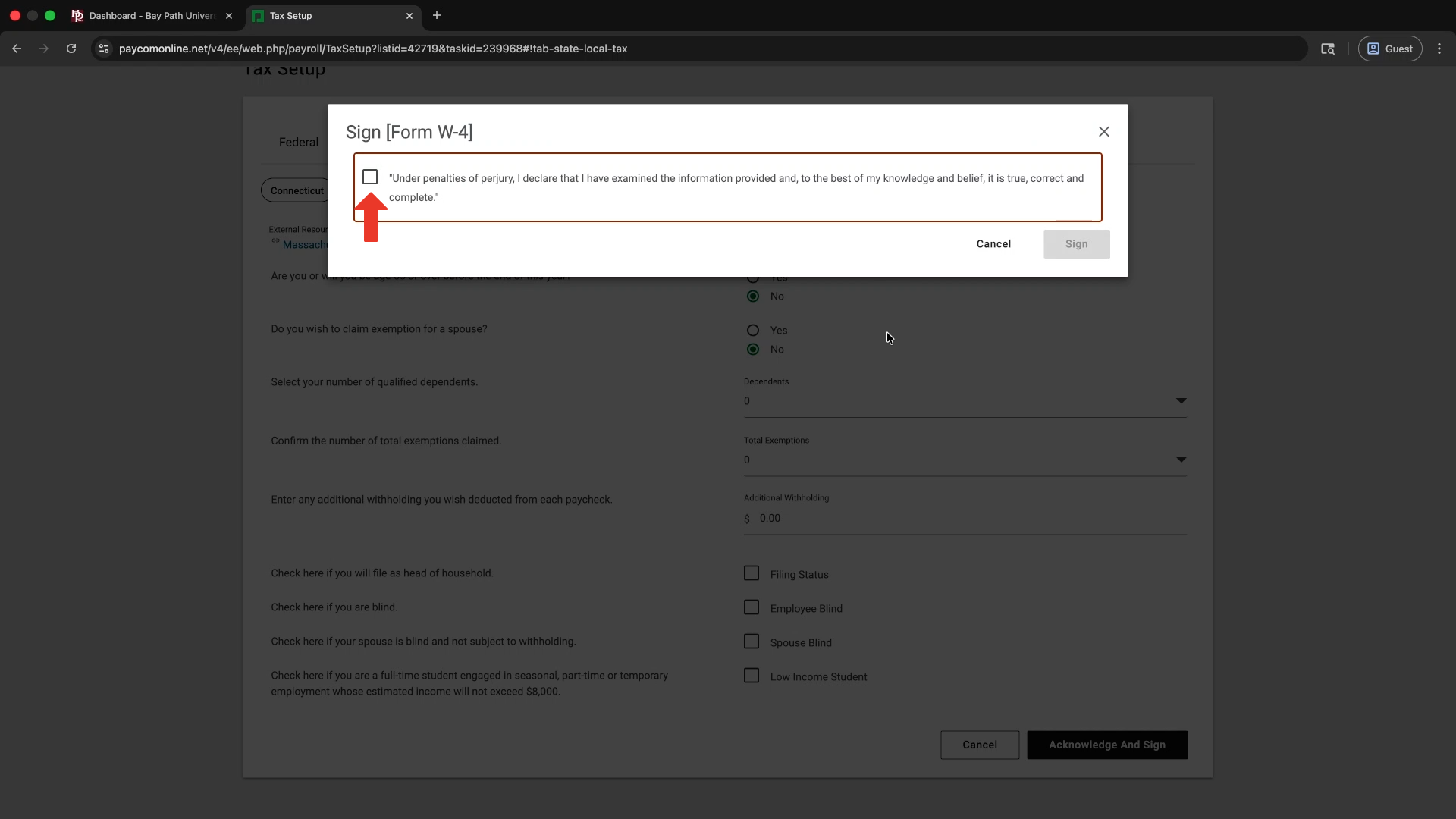
Task: Click the Sign button in dialog
Action: pos(1076,244)
